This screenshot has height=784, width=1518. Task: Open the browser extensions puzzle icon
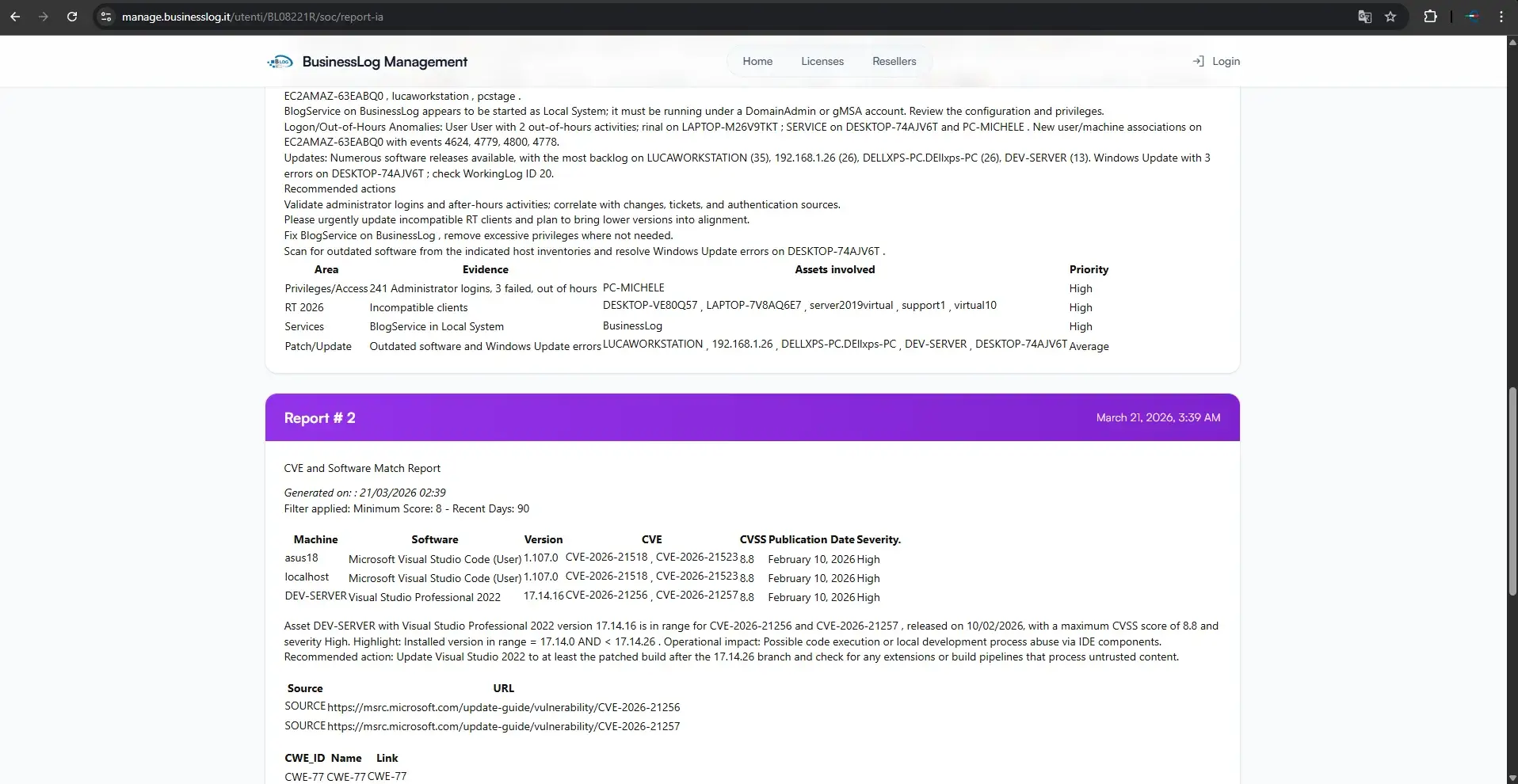(x=1430, y=17)
